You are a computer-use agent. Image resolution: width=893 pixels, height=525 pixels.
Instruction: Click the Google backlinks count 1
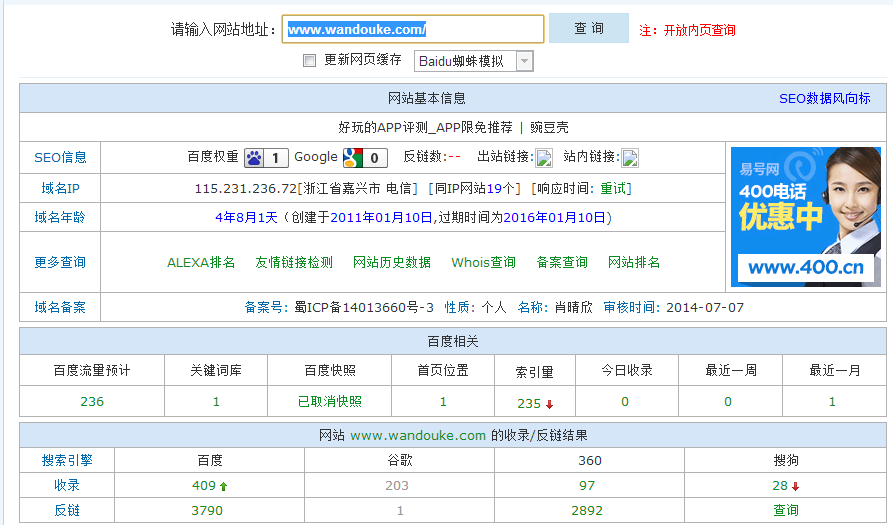[400, 511]
